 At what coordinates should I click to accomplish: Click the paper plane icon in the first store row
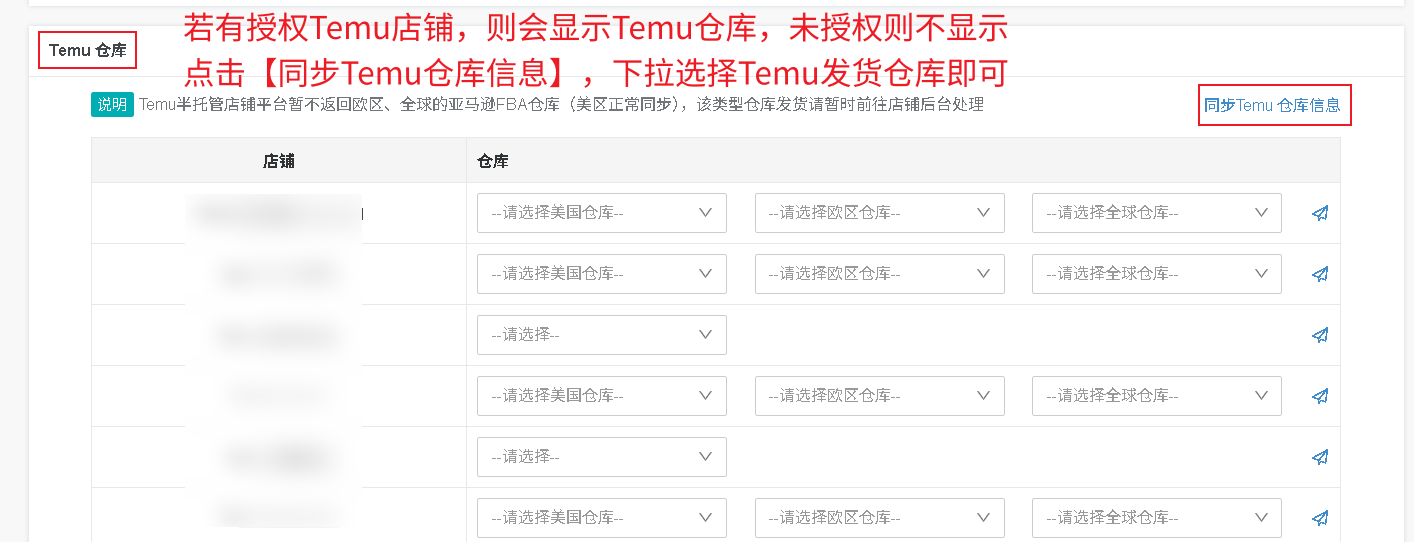click(1320, 213)
